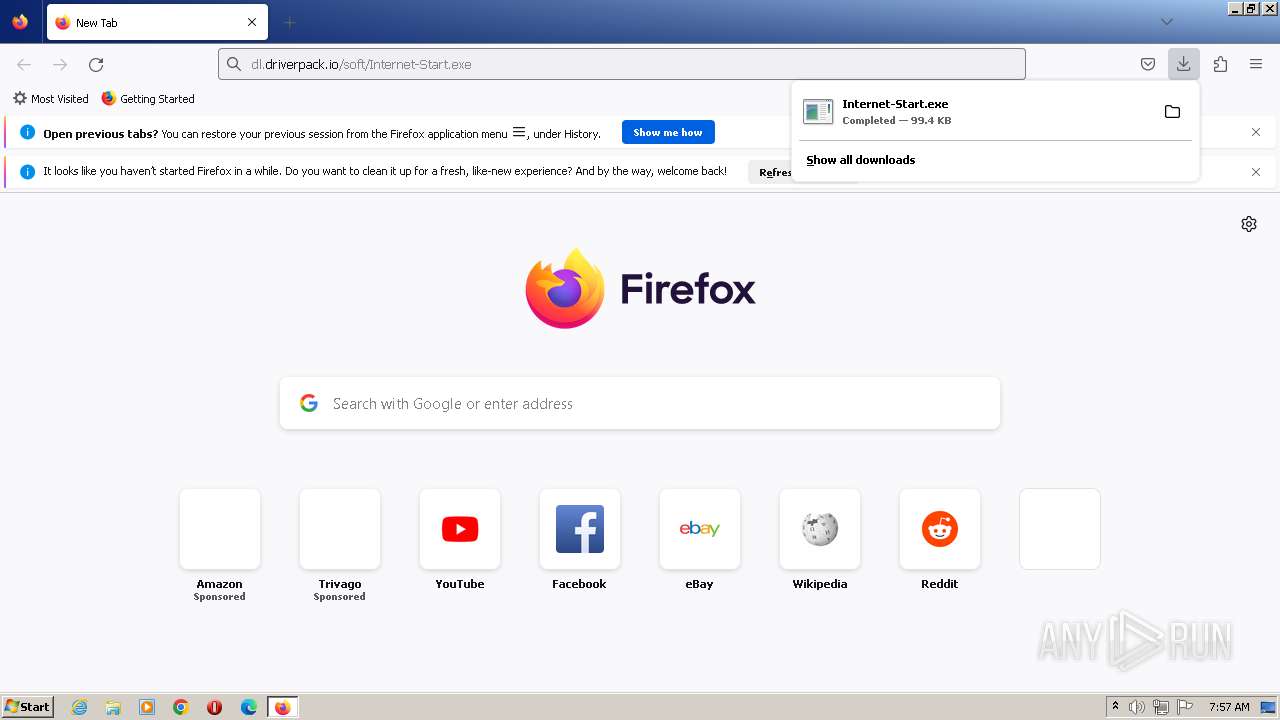Click the Google logo in search box

(x=309, y=403)
